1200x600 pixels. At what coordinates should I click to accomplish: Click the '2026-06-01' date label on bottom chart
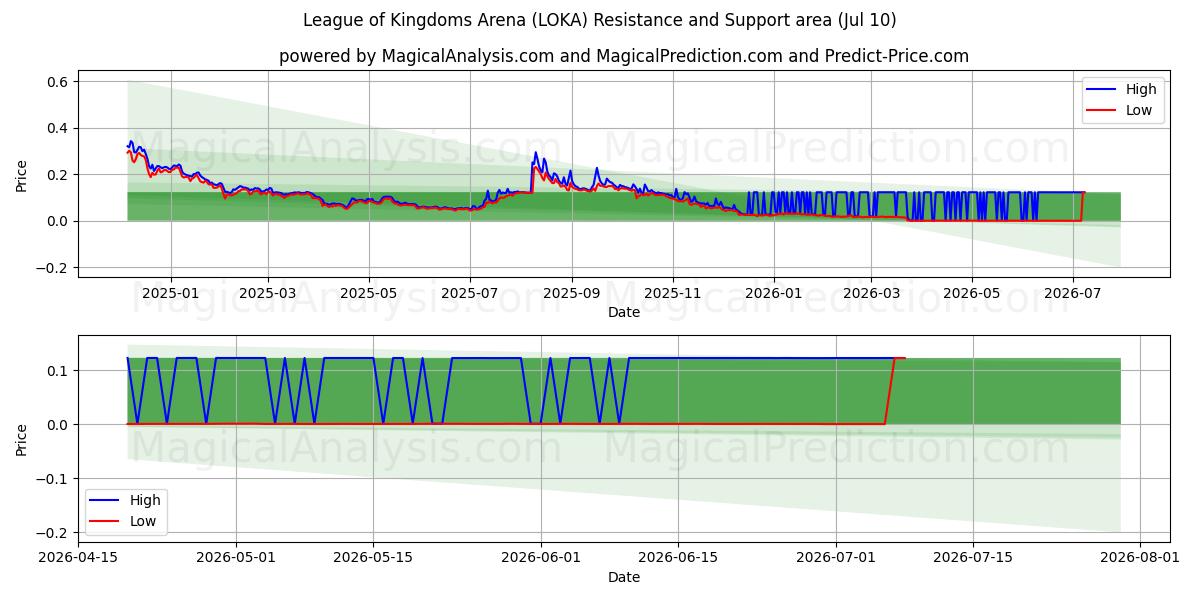(x=541, y=557)
